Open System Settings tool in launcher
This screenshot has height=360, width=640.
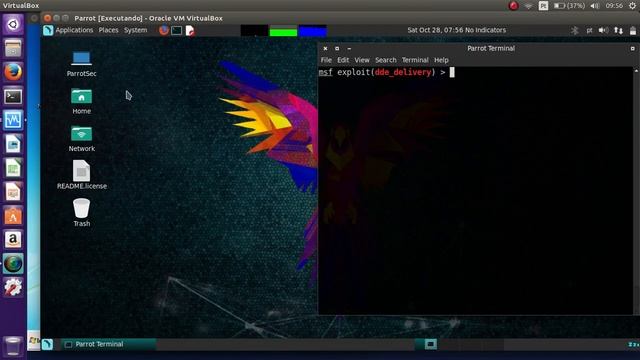13,287
